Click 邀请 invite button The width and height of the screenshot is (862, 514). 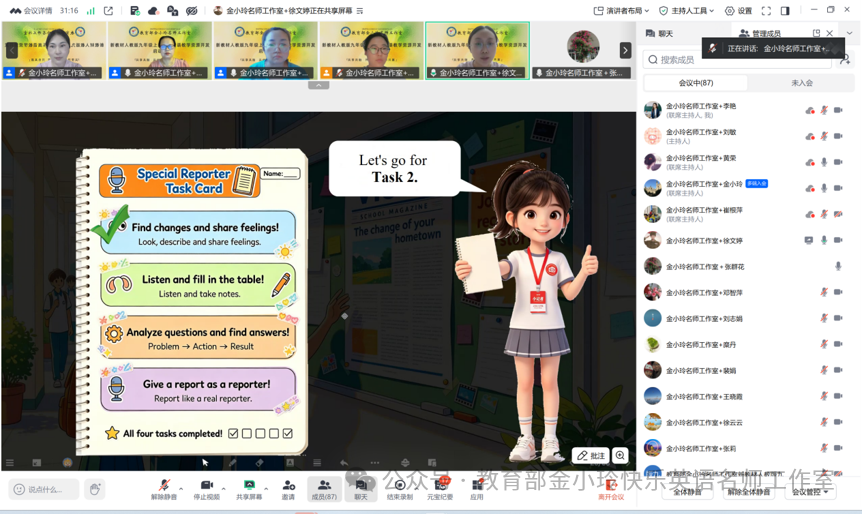pos(288,489)
